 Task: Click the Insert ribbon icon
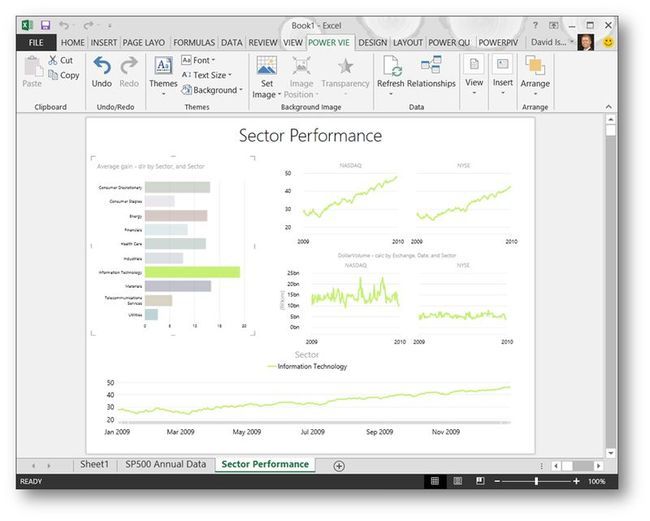[503, 64]
